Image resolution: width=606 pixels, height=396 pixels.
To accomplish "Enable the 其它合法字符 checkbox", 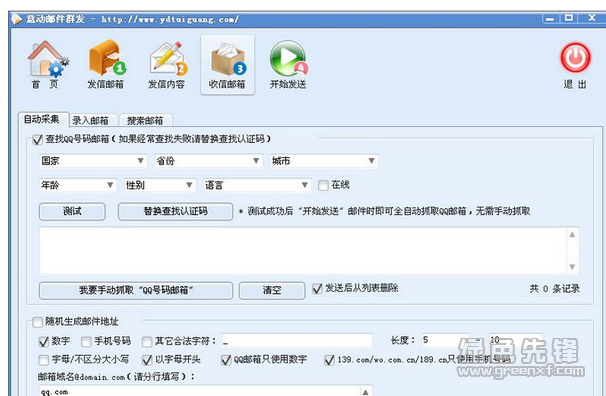I will pyautogui.click(x=147, y=342).
